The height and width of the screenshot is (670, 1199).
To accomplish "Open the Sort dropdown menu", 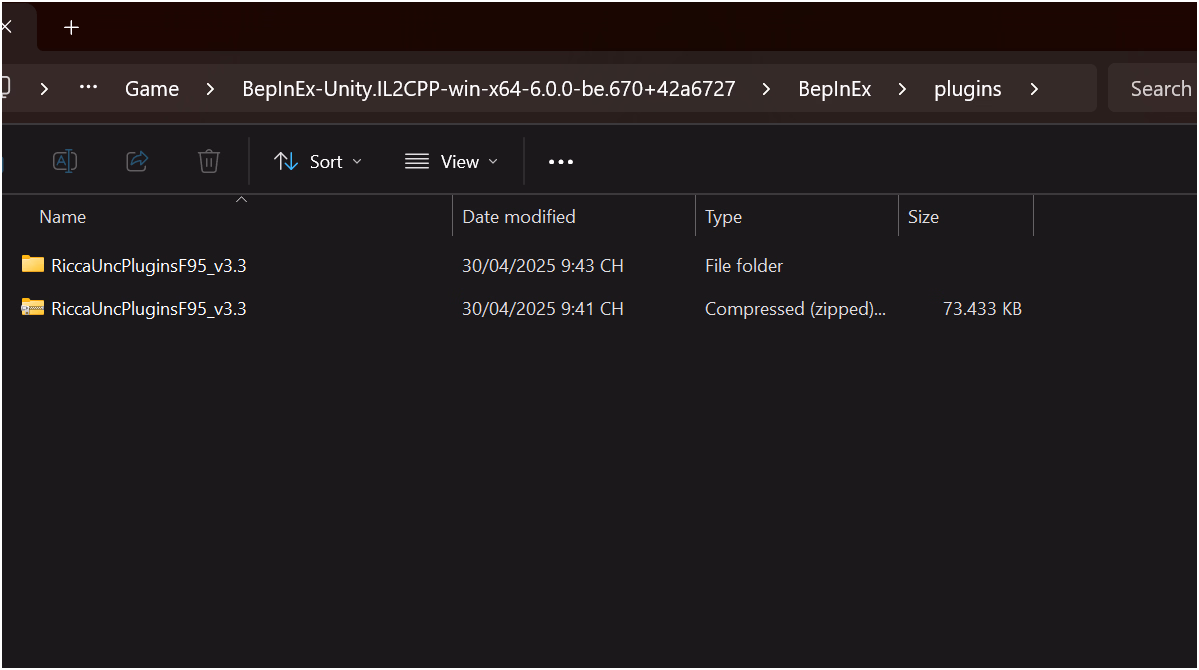I will tap(318, 162).
